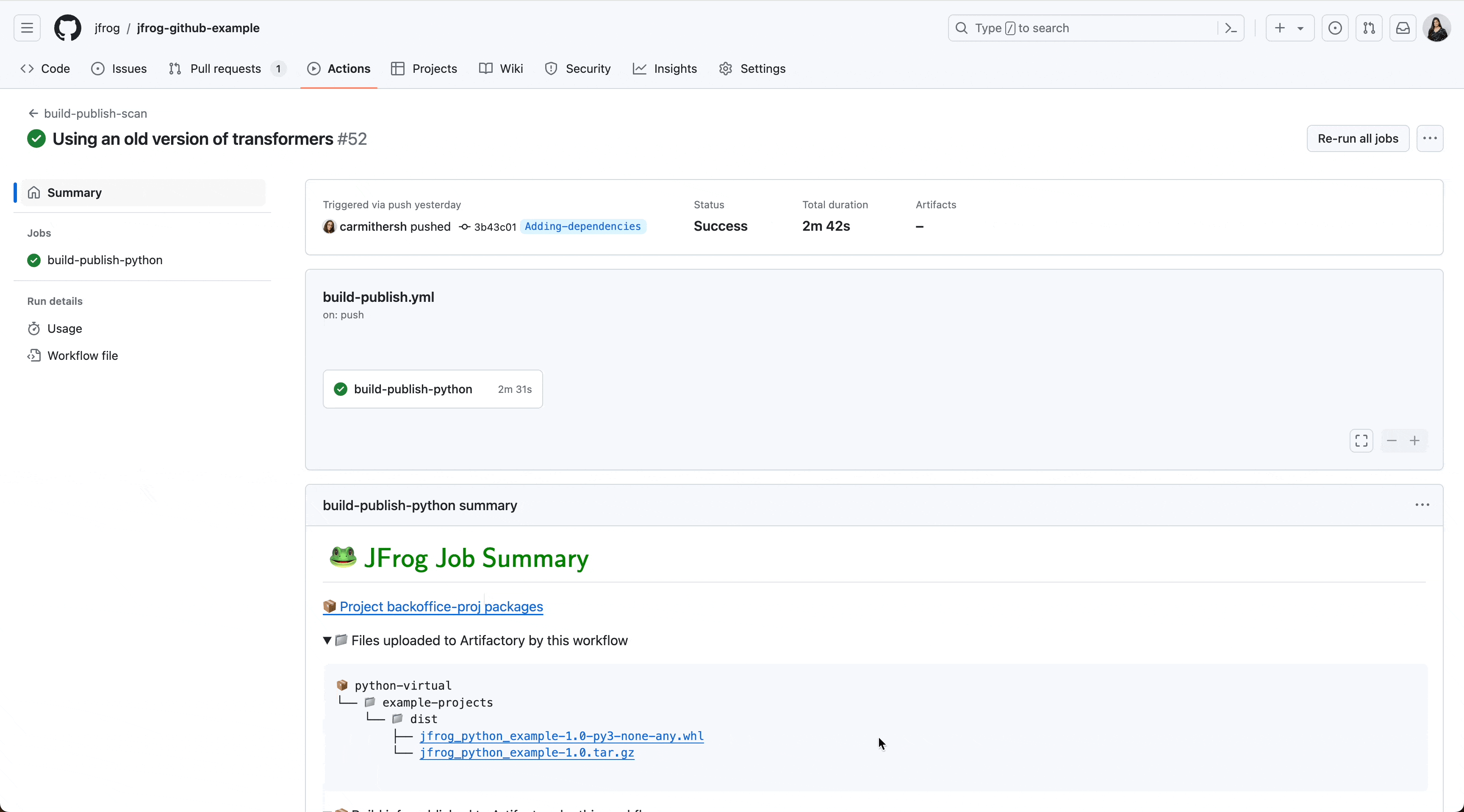
Task: Open the hamburger navigation menu
Action: 26,28
